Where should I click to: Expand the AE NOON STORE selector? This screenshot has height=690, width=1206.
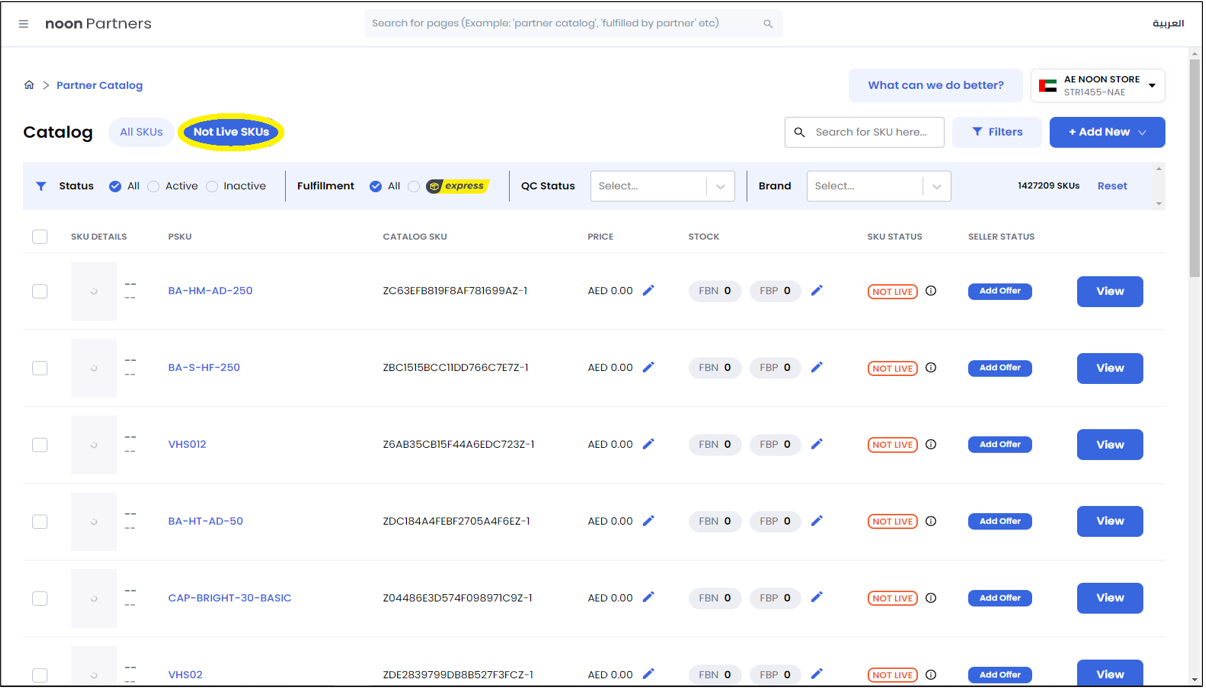1152,85
